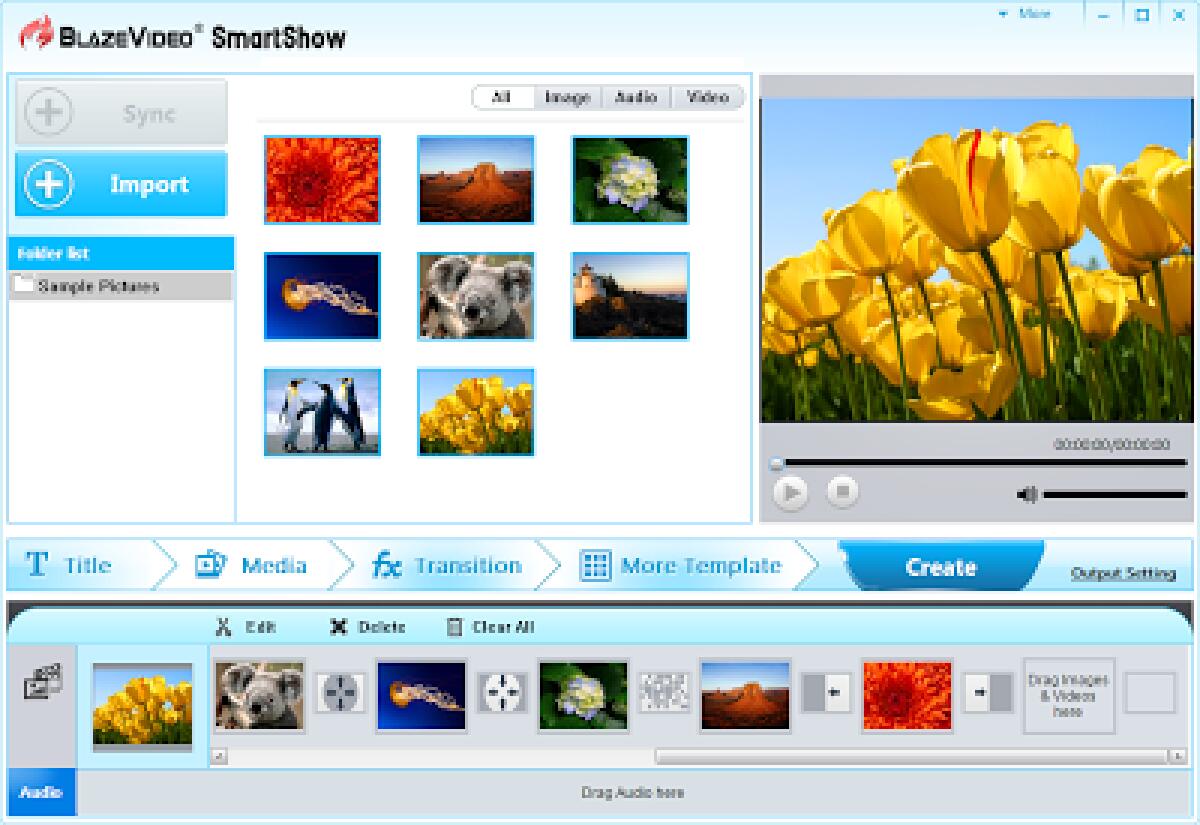Click the BlazeVideo flame logo
The width and height of the screenshot is (1200, 825).
[x=35, y=33]
